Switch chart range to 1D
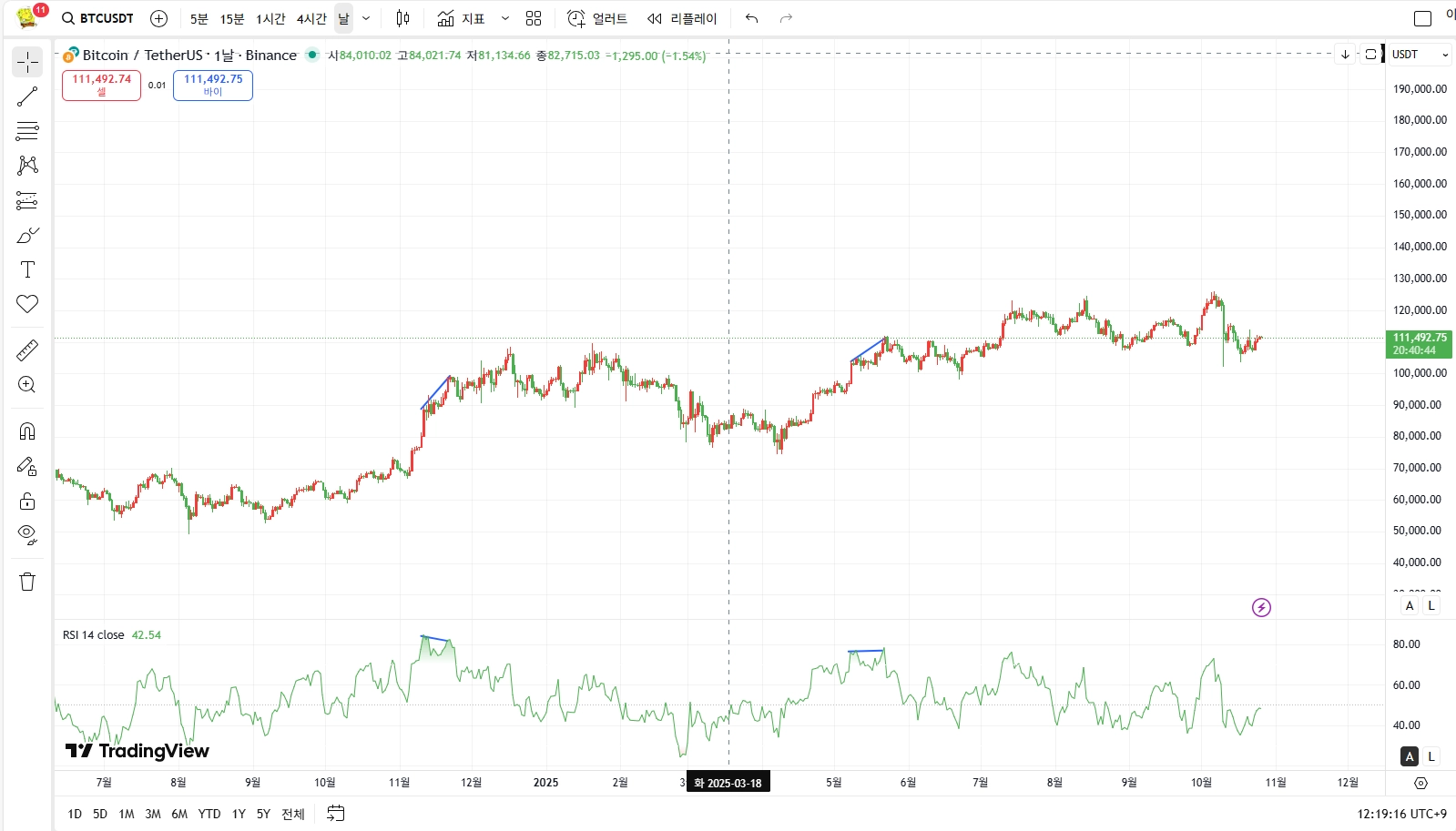The height and width of the screenshot is (831, 1456). coord(75,814)
